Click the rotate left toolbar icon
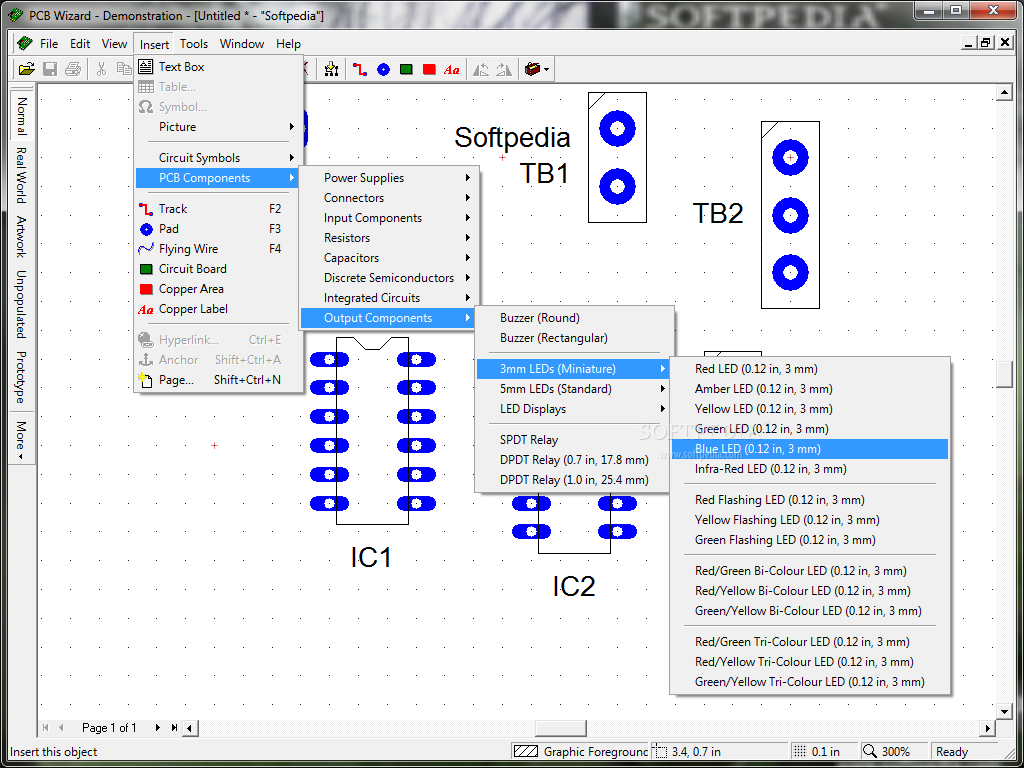The width and height of the screenshot is (1024, 768). click(481, 69)
